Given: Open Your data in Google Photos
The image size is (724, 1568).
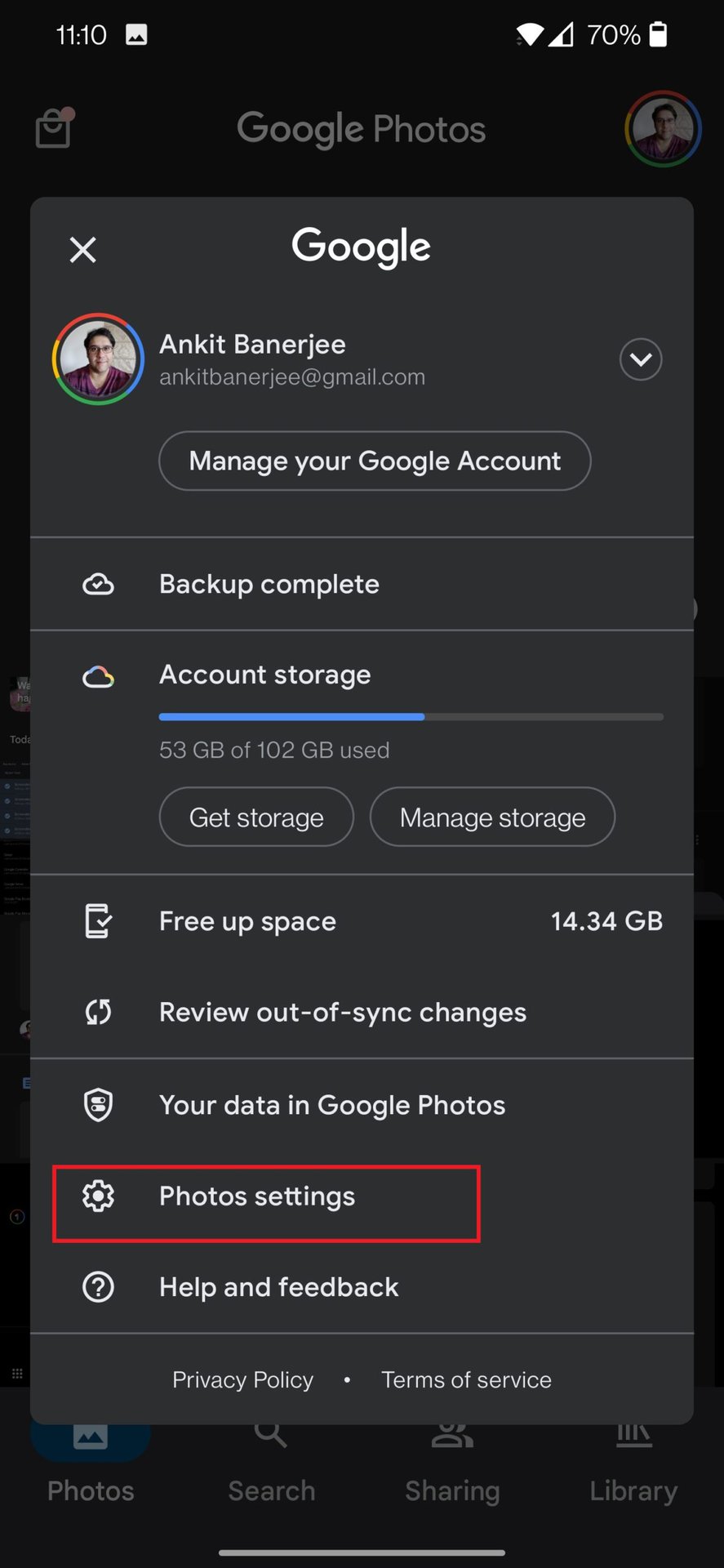Looking at the screenshot, I should (332, 1105).
